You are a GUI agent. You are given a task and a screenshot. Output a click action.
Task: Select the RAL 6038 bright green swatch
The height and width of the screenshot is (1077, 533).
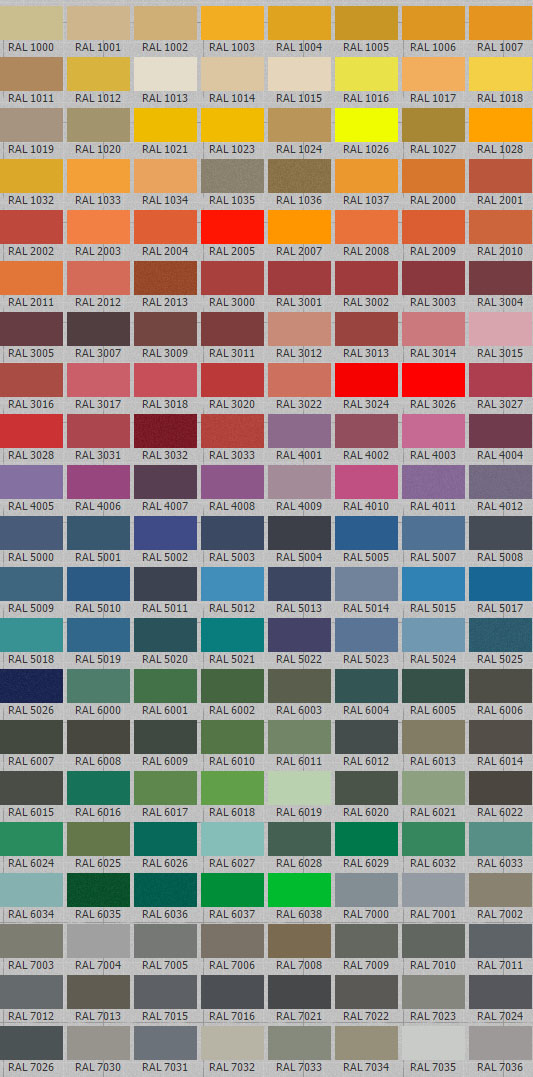[299, 890]
